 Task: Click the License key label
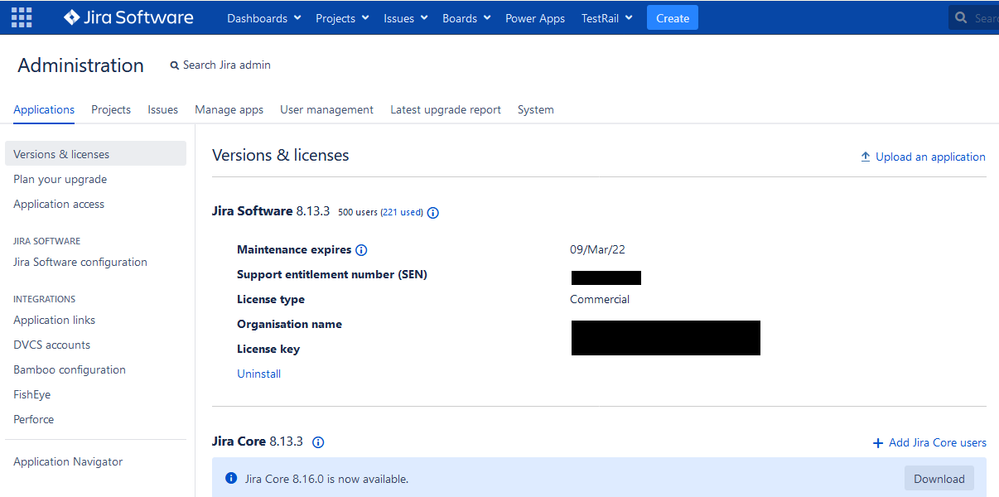coord(268,349)
